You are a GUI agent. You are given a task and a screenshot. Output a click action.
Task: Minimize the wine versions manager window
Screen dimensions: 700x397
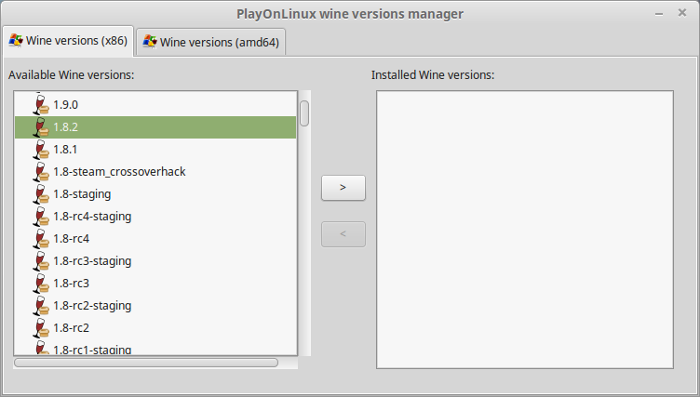659,14
